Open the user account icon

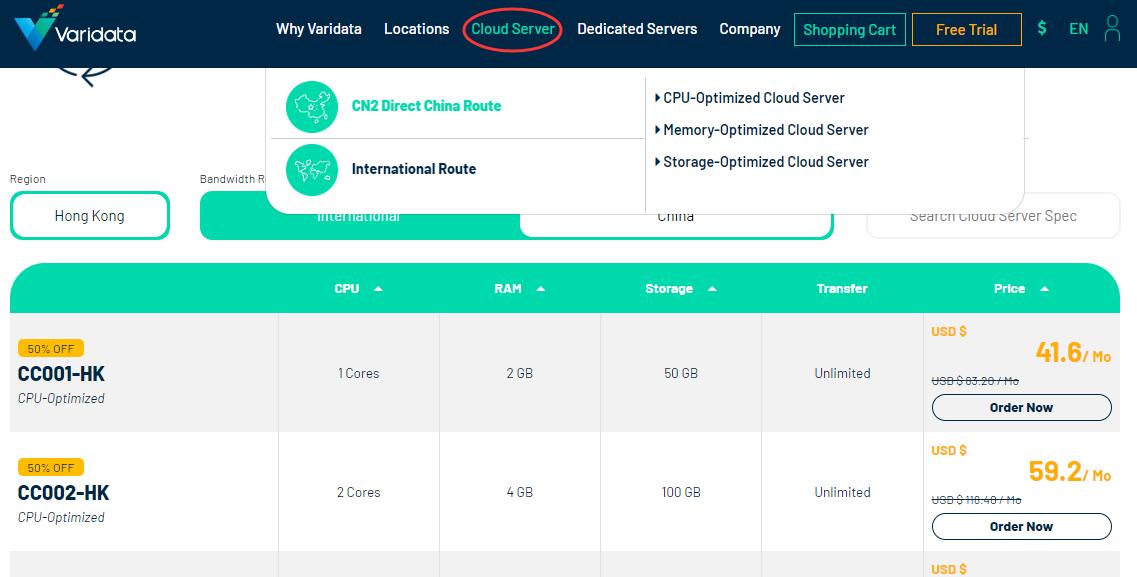tap(1112, 29)
